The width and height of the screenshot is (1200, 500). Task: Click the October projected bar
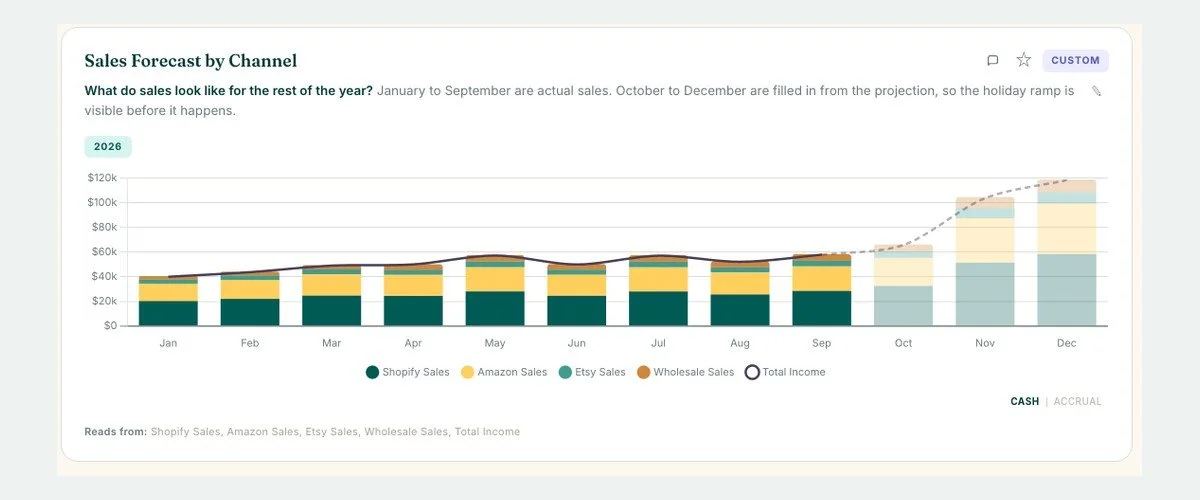[903, 285]
